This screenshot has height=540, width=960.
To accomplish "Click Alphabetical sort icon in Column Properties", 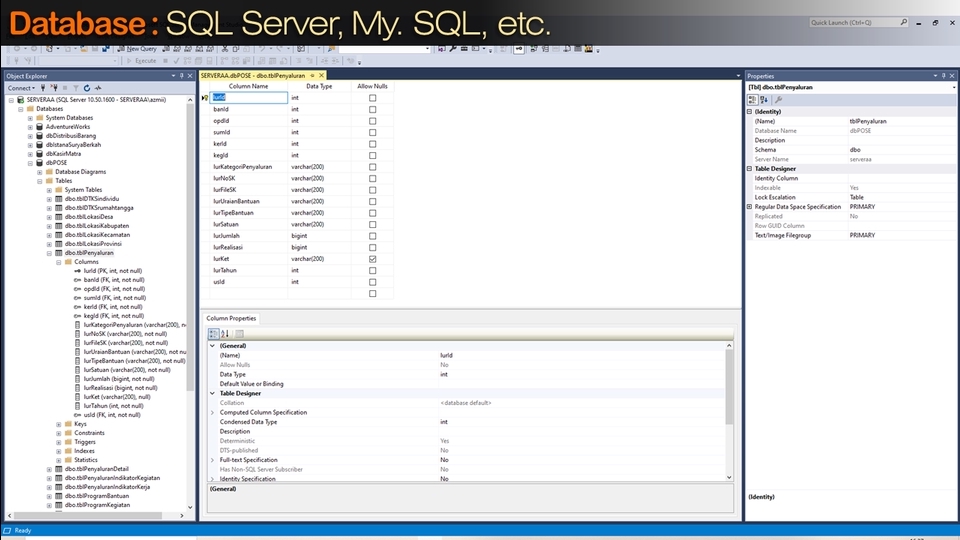I will click(225, 334).
